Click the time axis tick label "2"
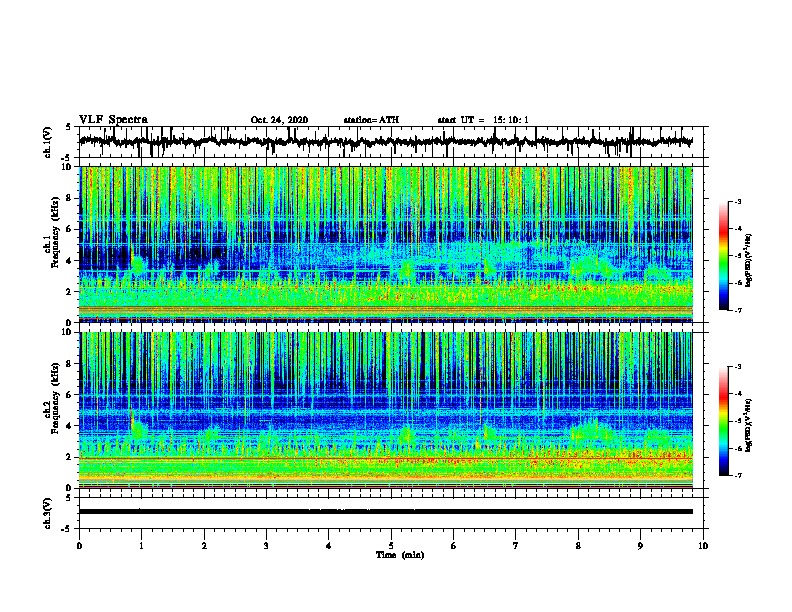This screenshot has height=612, width=792. (204, 546)
